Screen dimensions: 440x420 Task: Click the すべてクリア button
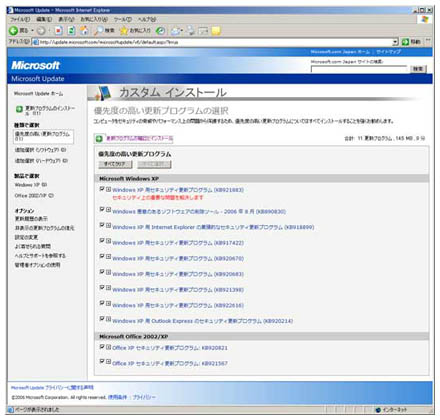click(x=115, y=164)
